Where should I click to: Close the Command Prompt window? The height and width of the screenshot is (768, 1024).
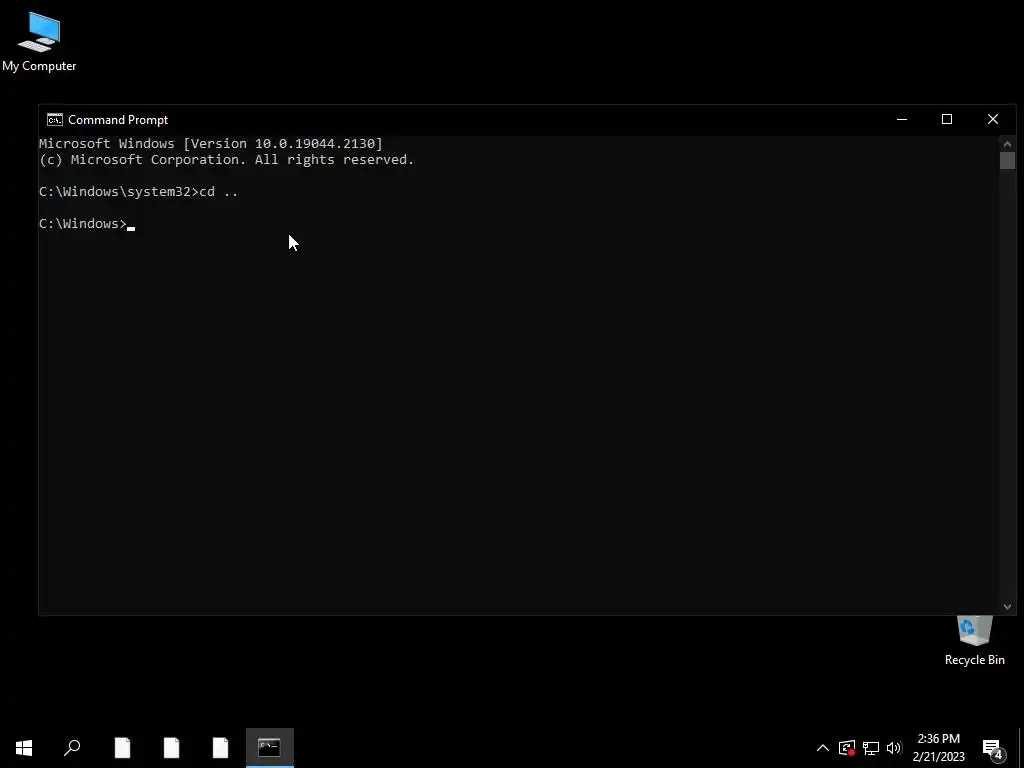993,120
